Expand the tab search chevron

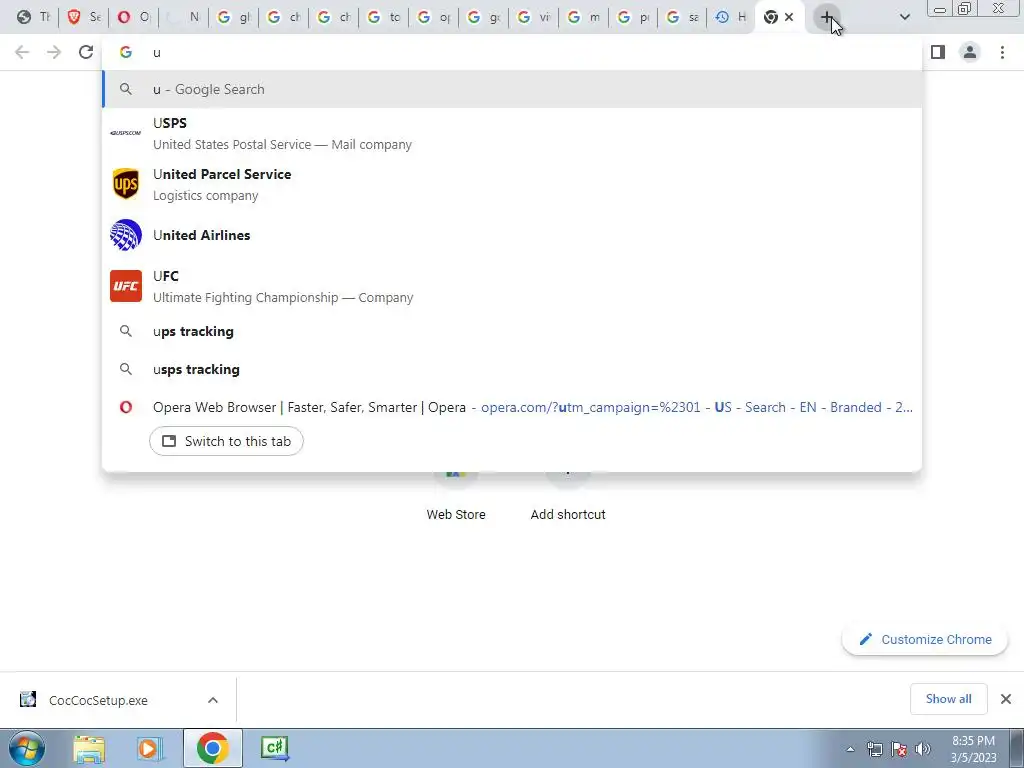pyautogui.click(x=904, y=17)
